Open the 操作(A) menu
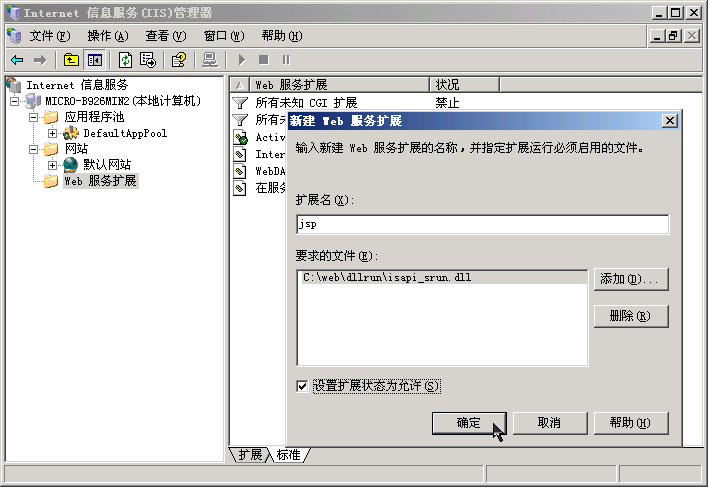The width and height of the screenshot is (708, 487). (108, 36)
